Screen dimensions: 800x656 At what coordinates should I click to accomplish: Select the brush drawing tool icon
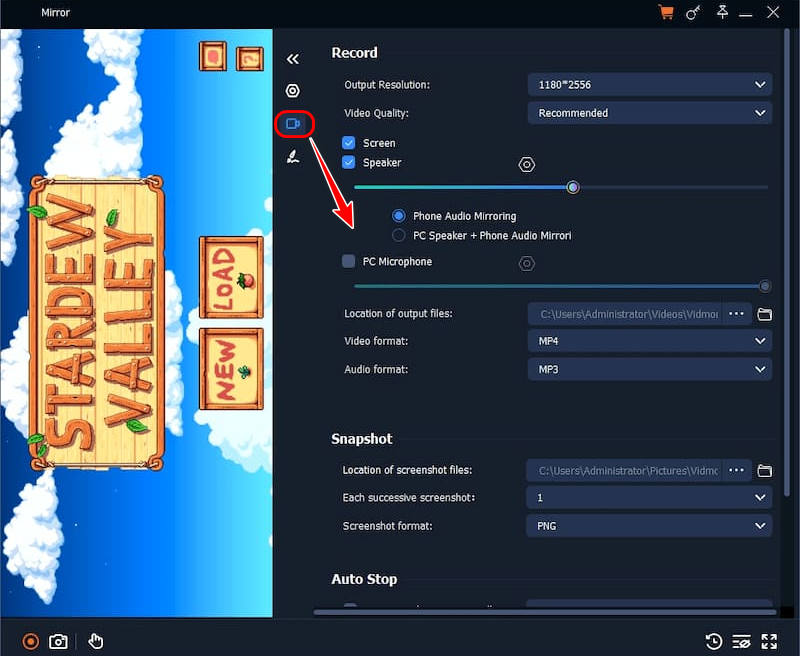pyautogui.click(x=293, y=158)
